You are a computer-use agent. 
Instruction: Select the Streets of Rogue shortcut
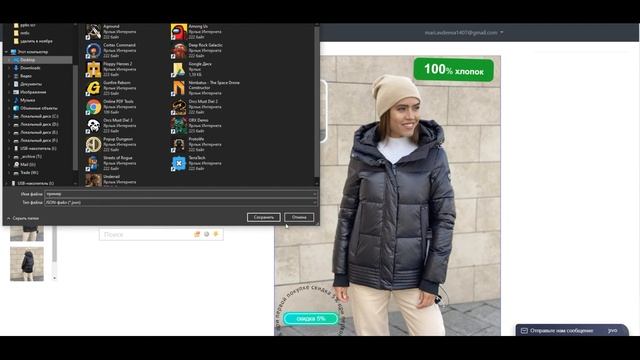tap(110, 163)
